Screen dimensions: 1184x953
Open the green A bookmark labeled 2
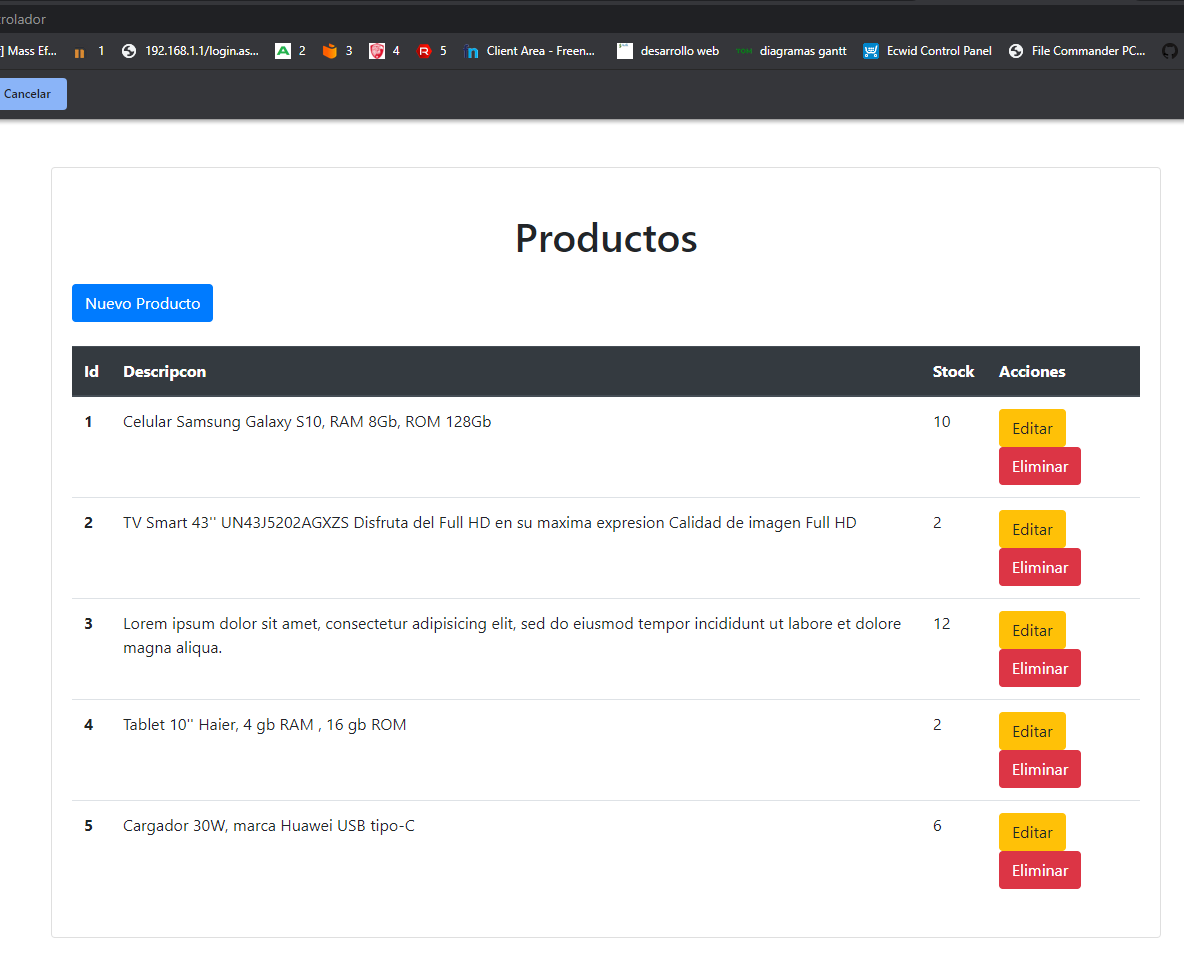point(290,51)
